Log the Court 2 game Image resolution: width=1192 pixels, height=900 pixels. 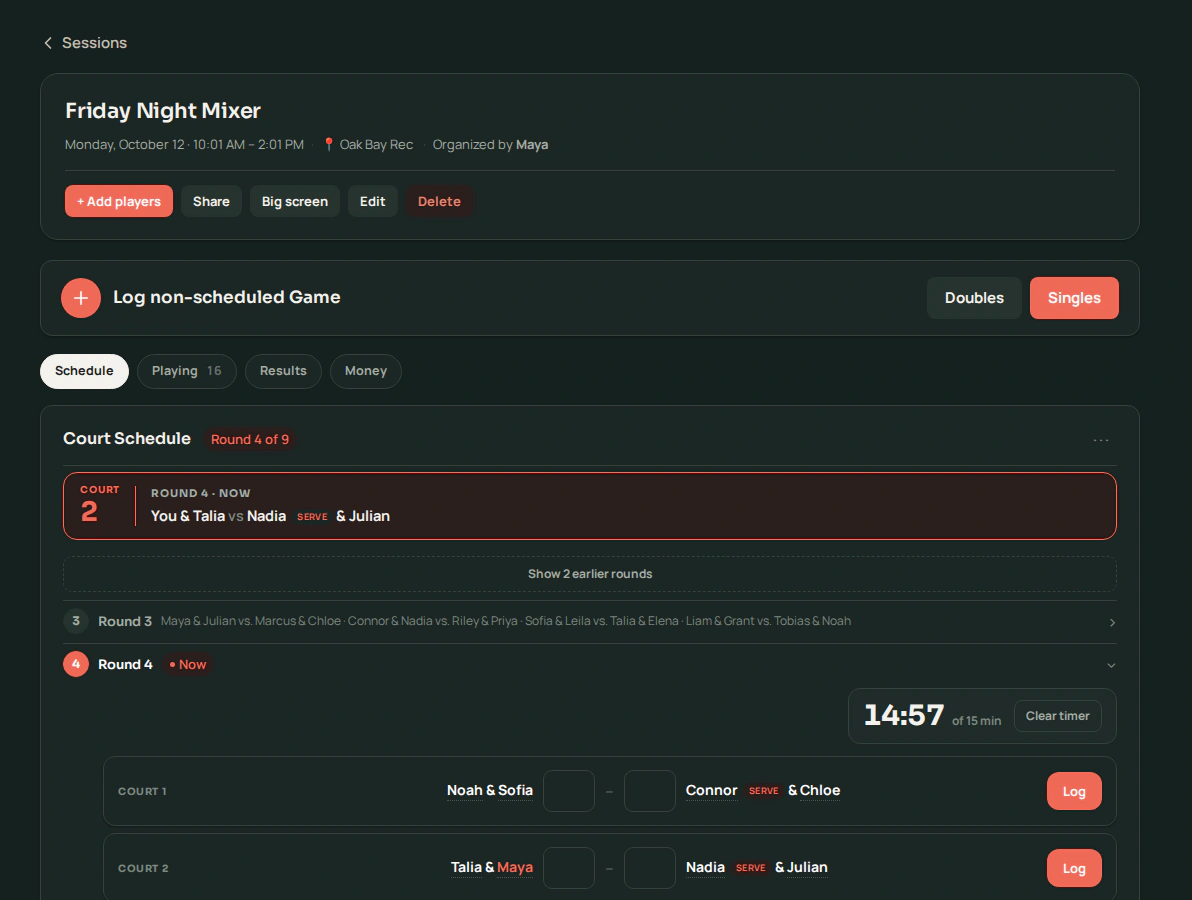(x=1073, y=868)
